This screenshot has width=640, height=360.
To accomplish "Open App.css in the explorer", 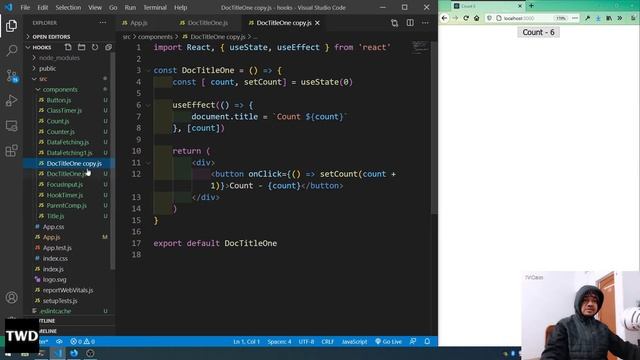I will coord(53,227).
